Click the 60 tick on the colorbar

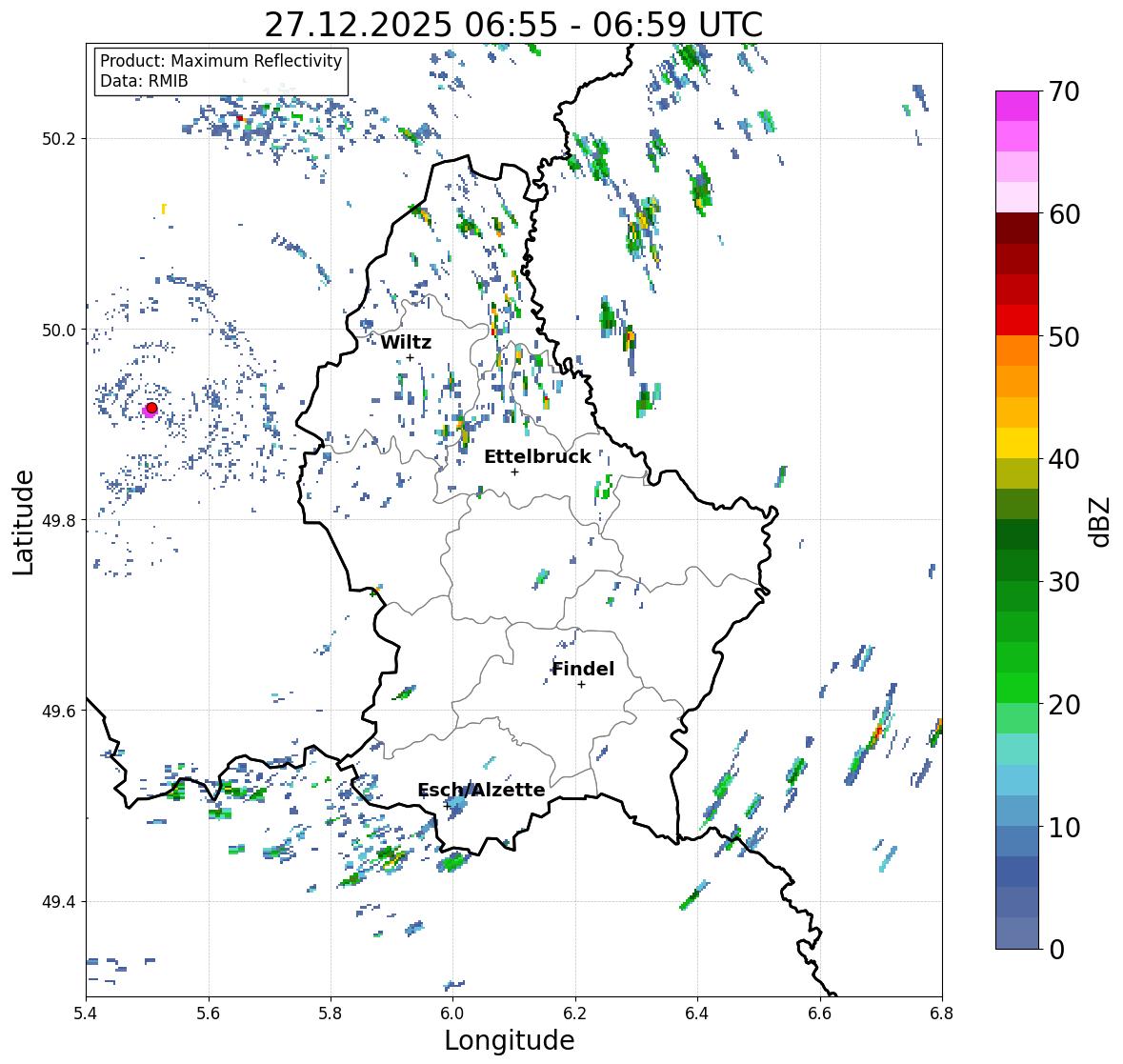[1064, 214]
